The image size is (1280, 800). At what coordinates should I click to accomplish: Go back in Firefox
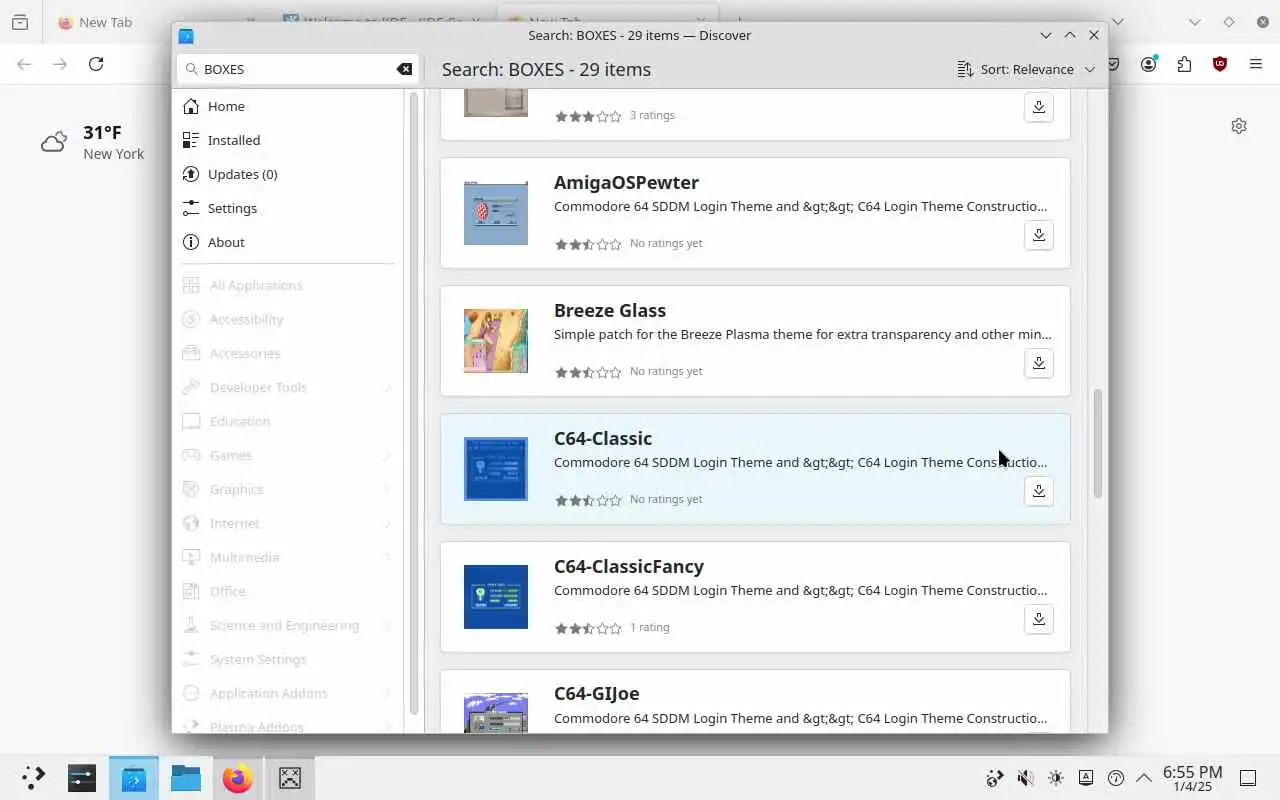(24, 64)
